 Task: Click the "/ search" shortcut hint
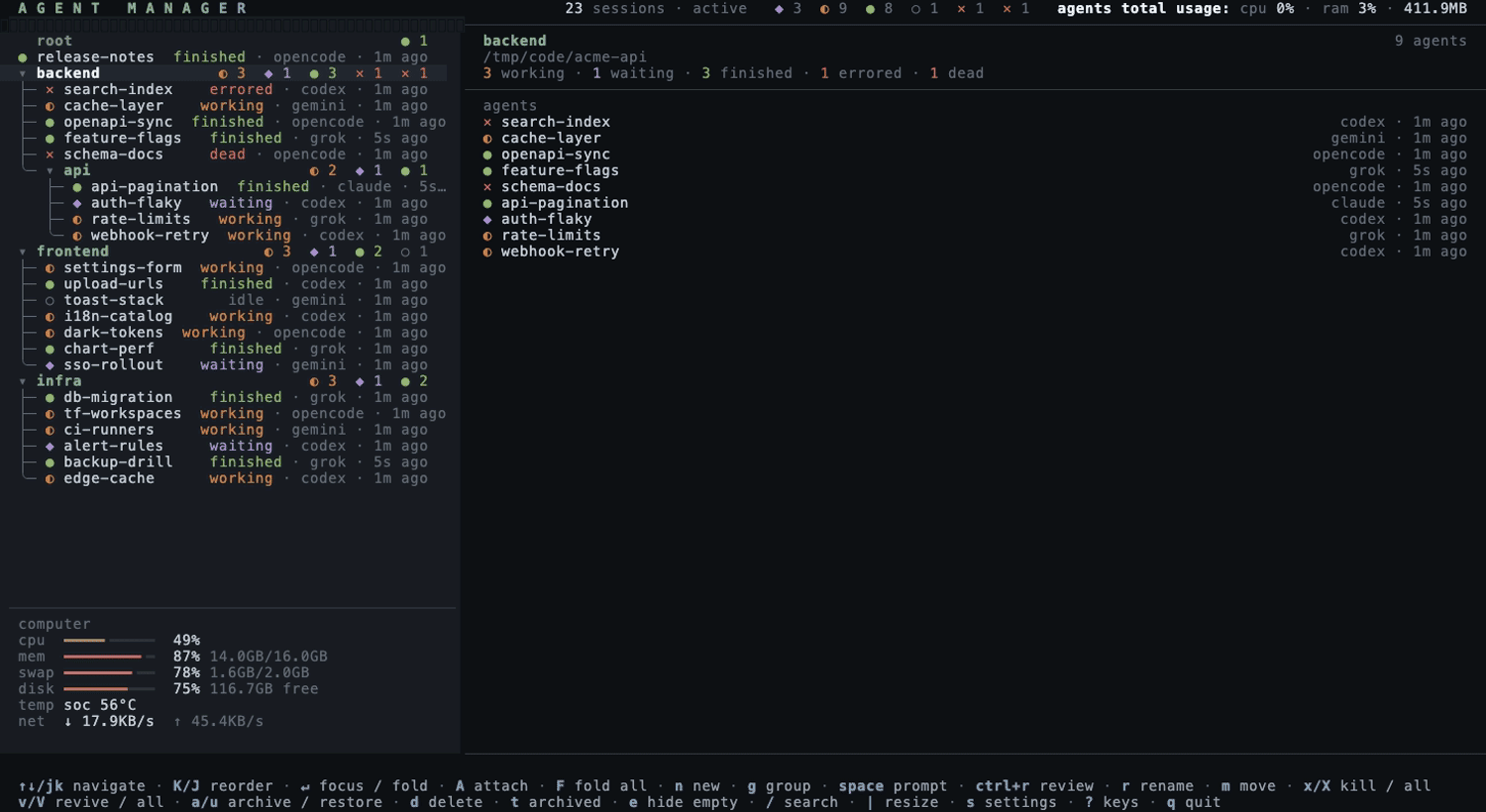tap(802, 802)
